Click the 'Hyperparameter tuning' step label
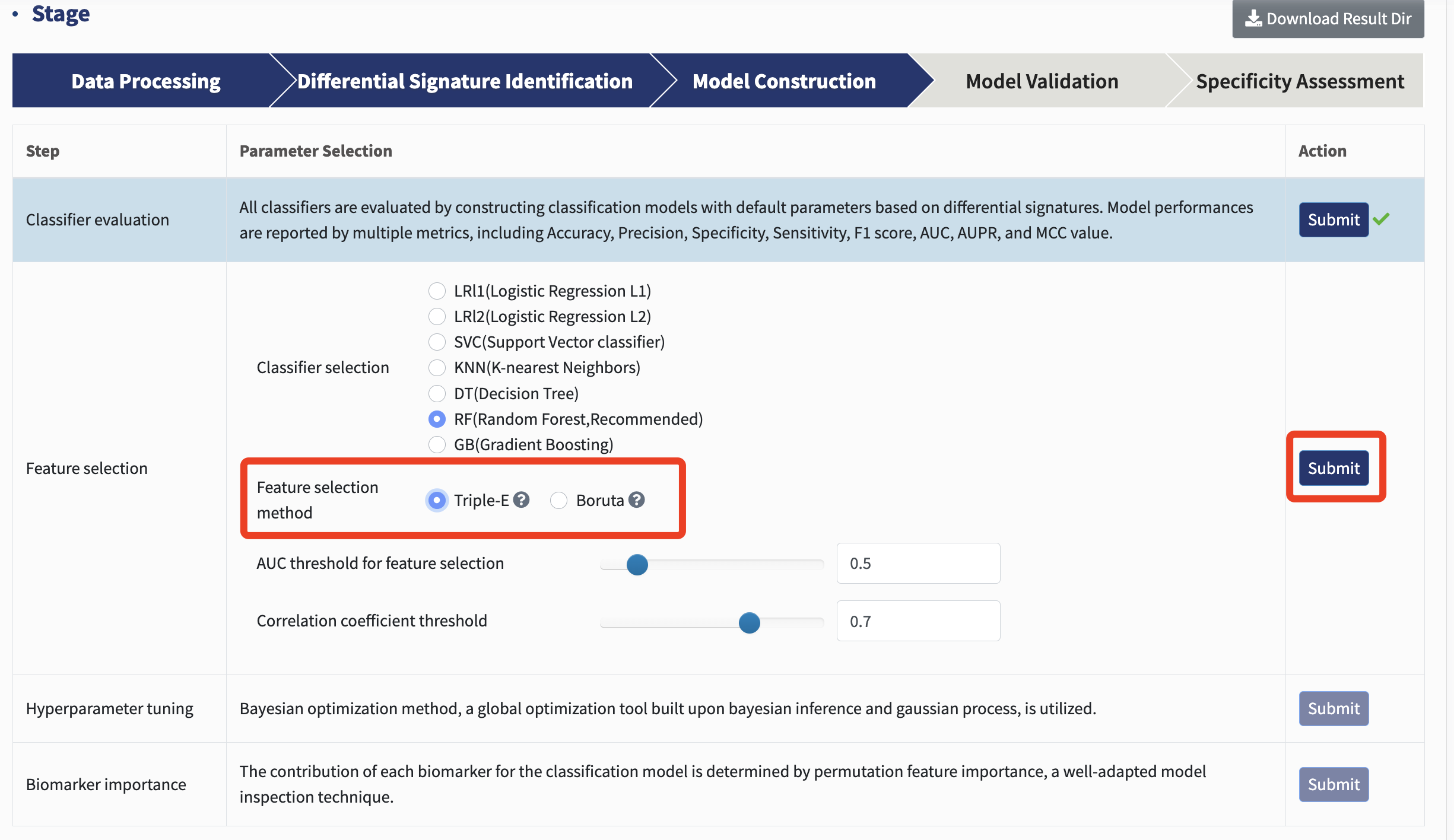This screenshot has width=1454, height=840. click(110, 708)
